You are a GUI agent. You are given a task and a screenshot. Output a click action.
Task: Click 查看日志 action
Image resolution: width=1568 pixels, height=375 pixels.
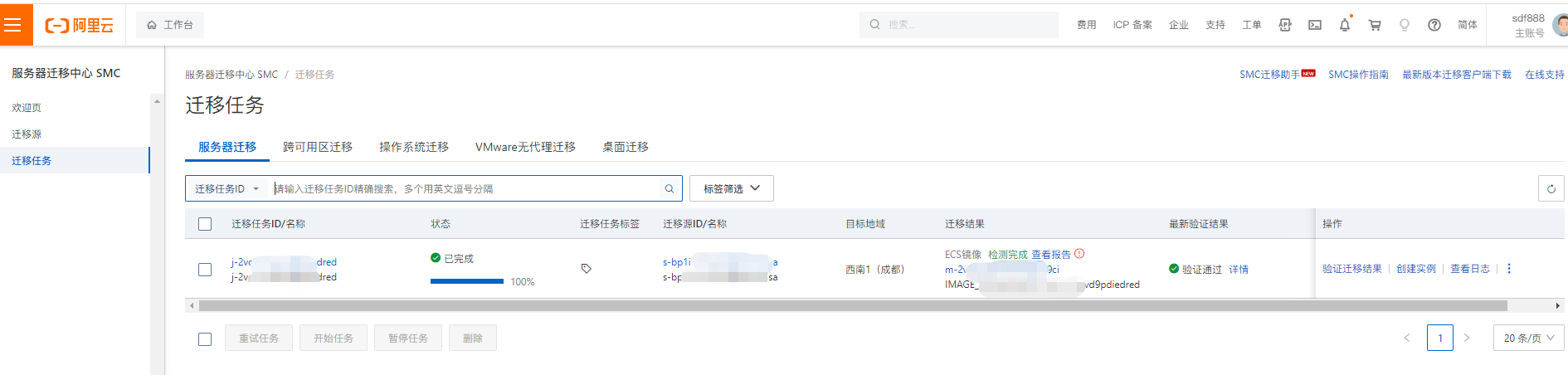(1470, 269)
